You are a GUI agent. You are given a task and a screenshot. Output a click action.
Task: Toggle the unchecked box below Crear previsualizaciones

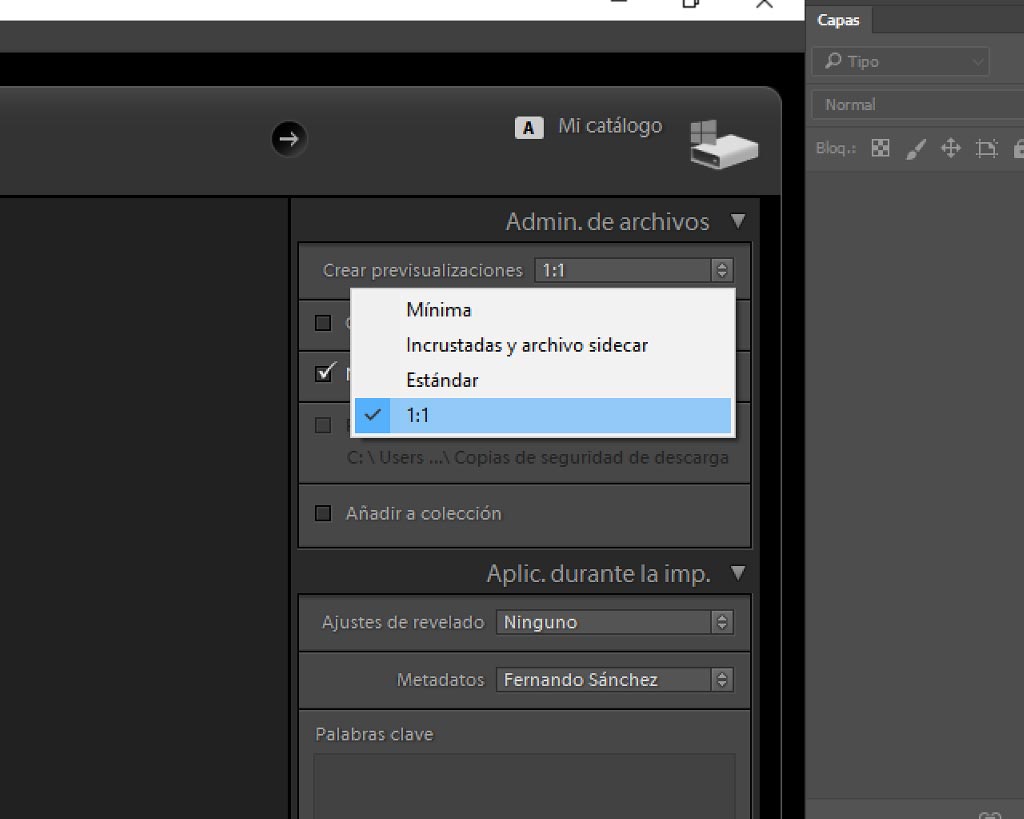pyautogui.click(x=323, y=323)
